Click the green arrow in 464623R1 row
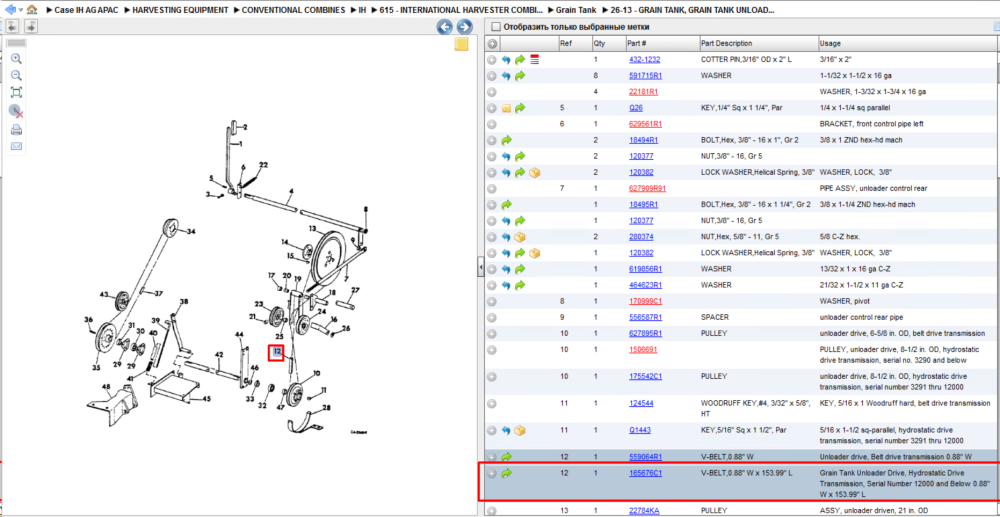 point(520,285)
